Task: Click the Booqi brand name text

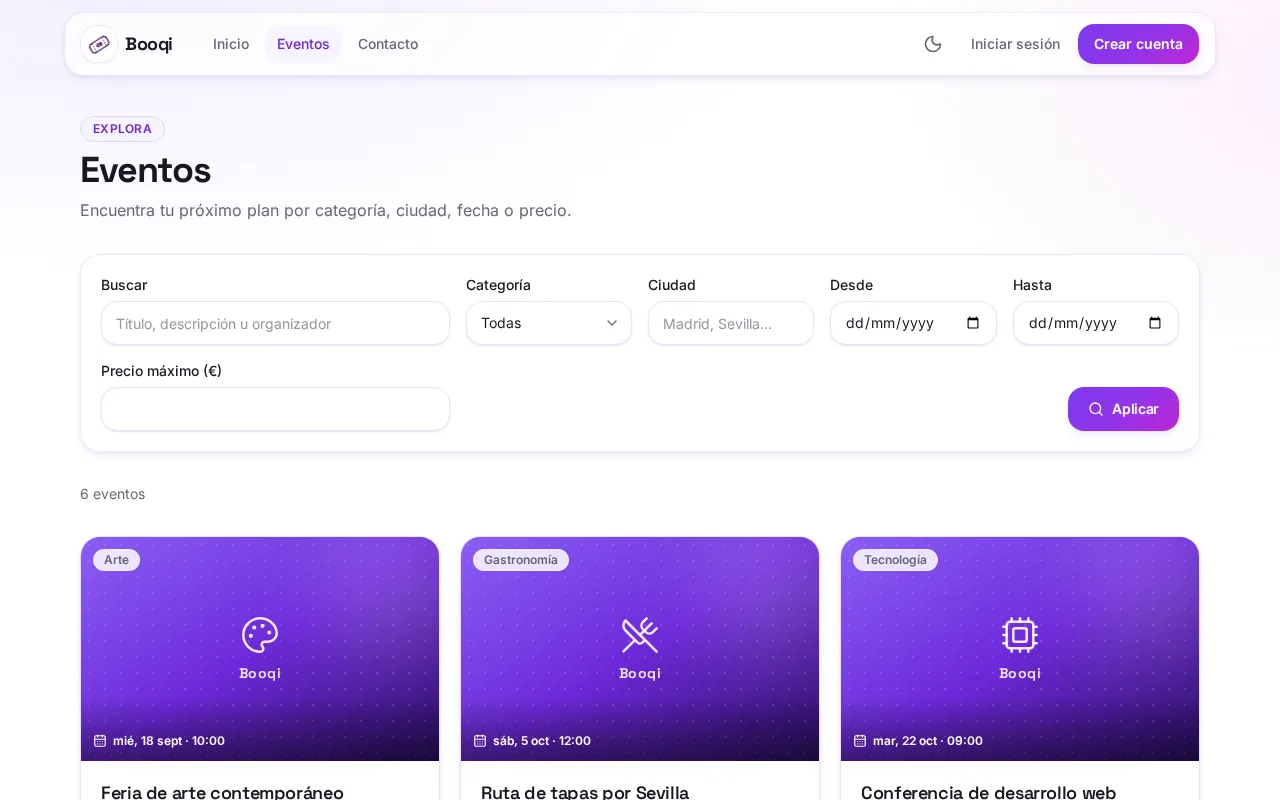Action: [149, 44]
